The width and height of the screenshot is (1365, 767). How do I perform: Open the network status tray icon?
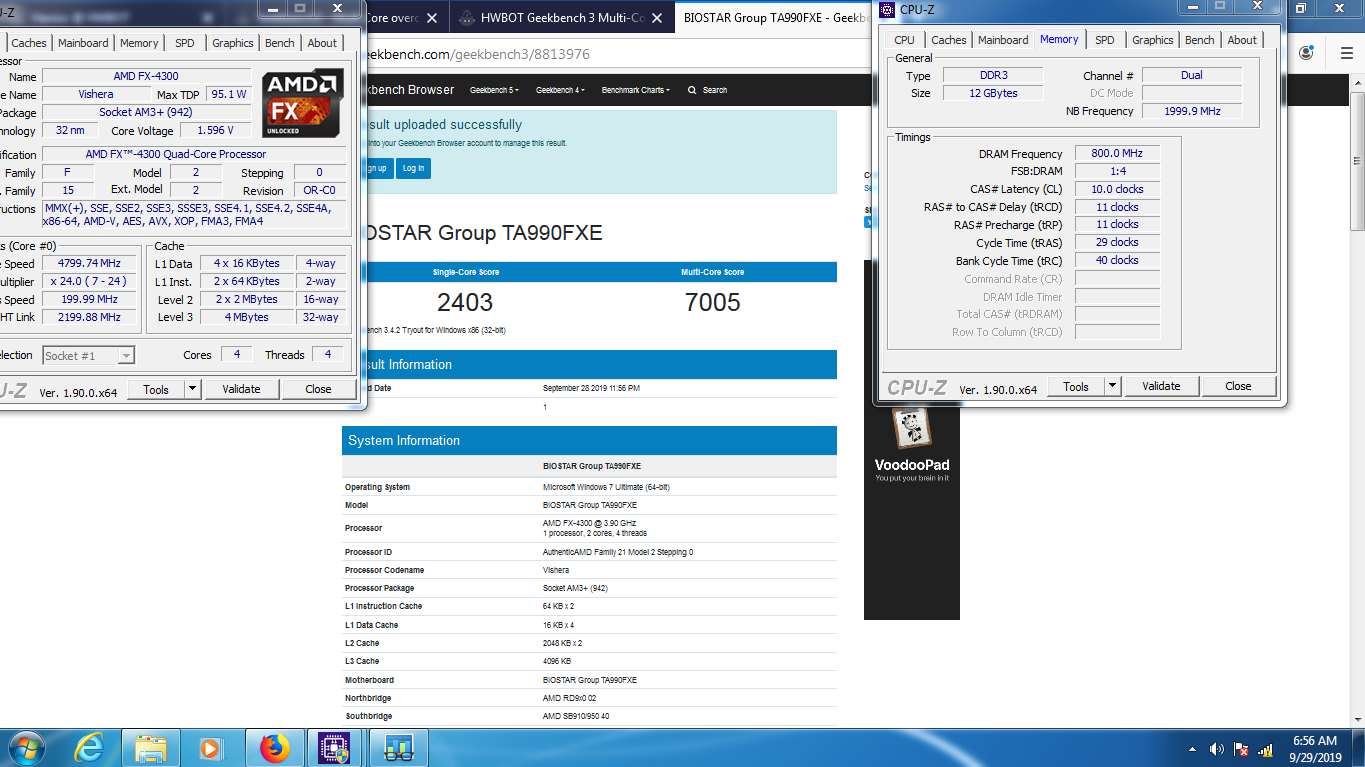(x=1265, y=749)
